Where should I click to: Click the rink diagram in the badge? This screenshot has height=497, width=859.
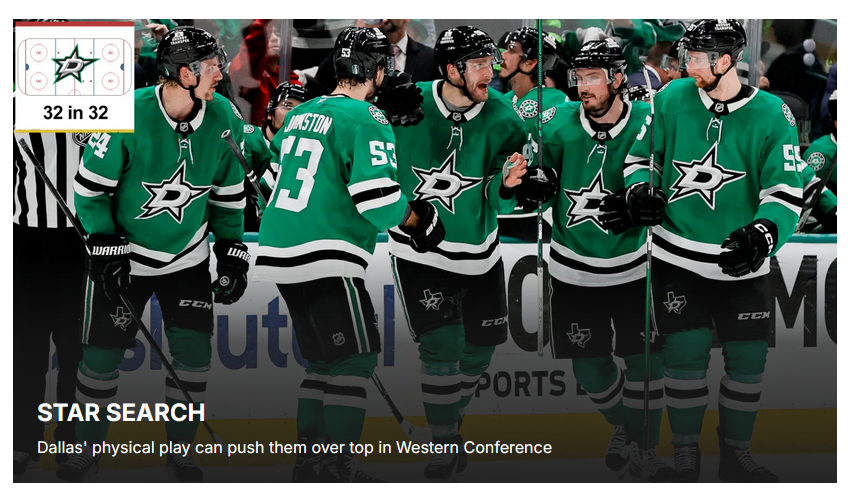point(75,66)
